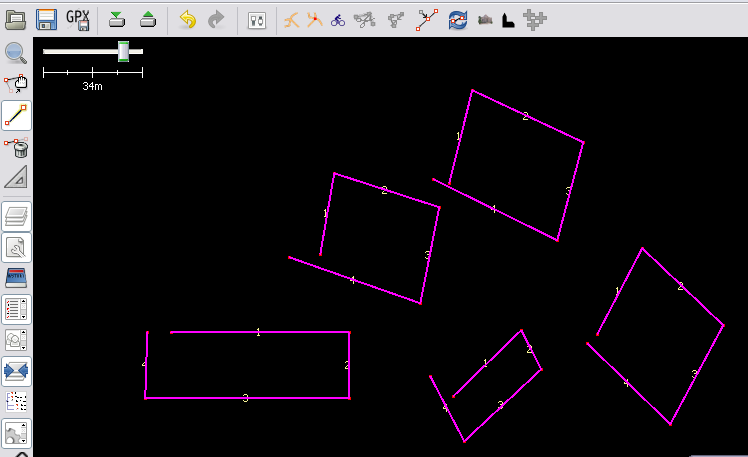The image size is (748, 457).
Task: Undo the last action
Action: coord(187,19)
